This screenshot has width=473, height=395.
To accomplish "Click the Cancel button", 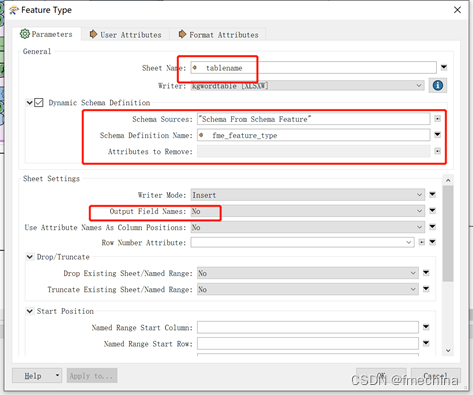I will (x=436, y=376).
